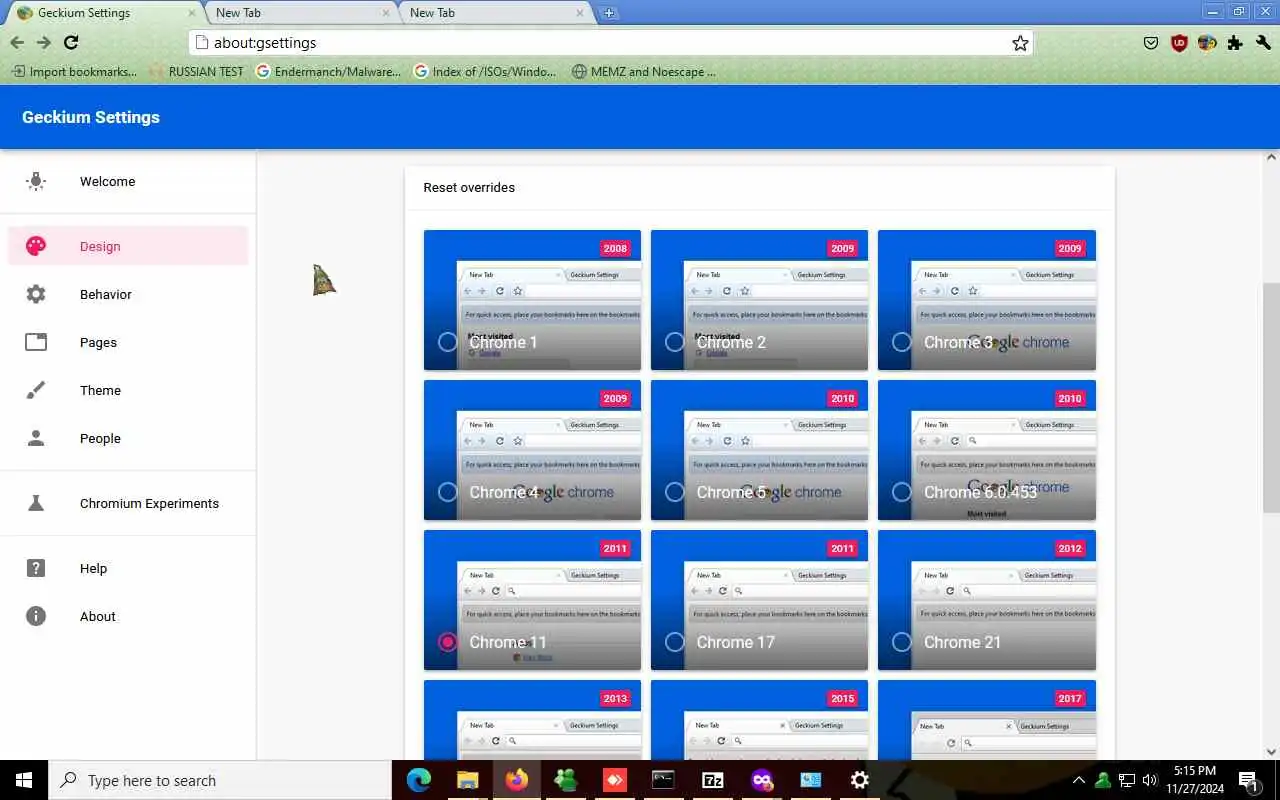Viewport: 1280px width, 800px height.
Task: Select the Chrome 3 radio button
Action: click(x=902, y=342)
